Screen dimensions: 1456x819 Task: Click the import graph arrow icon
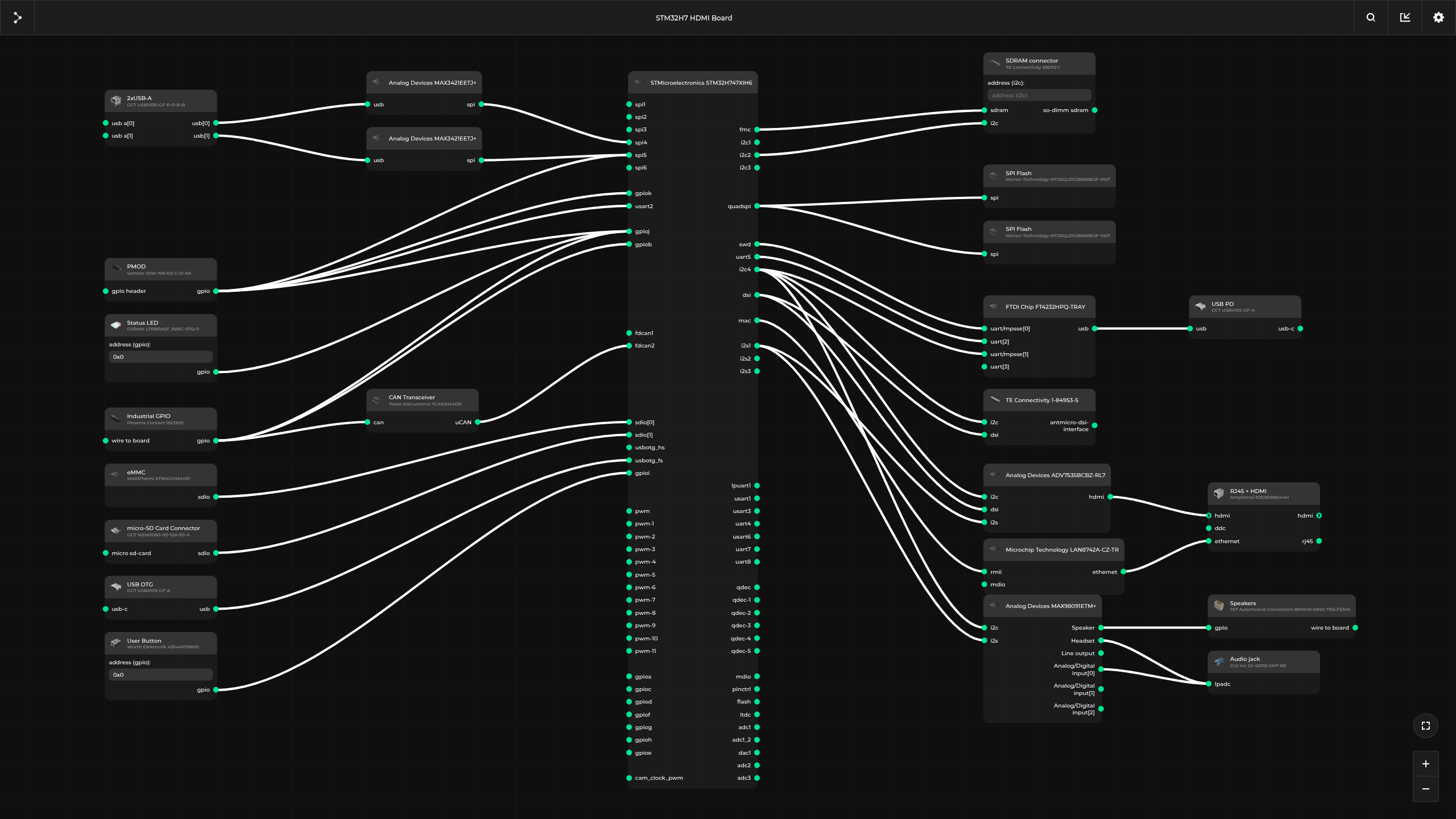point(1405,18)
